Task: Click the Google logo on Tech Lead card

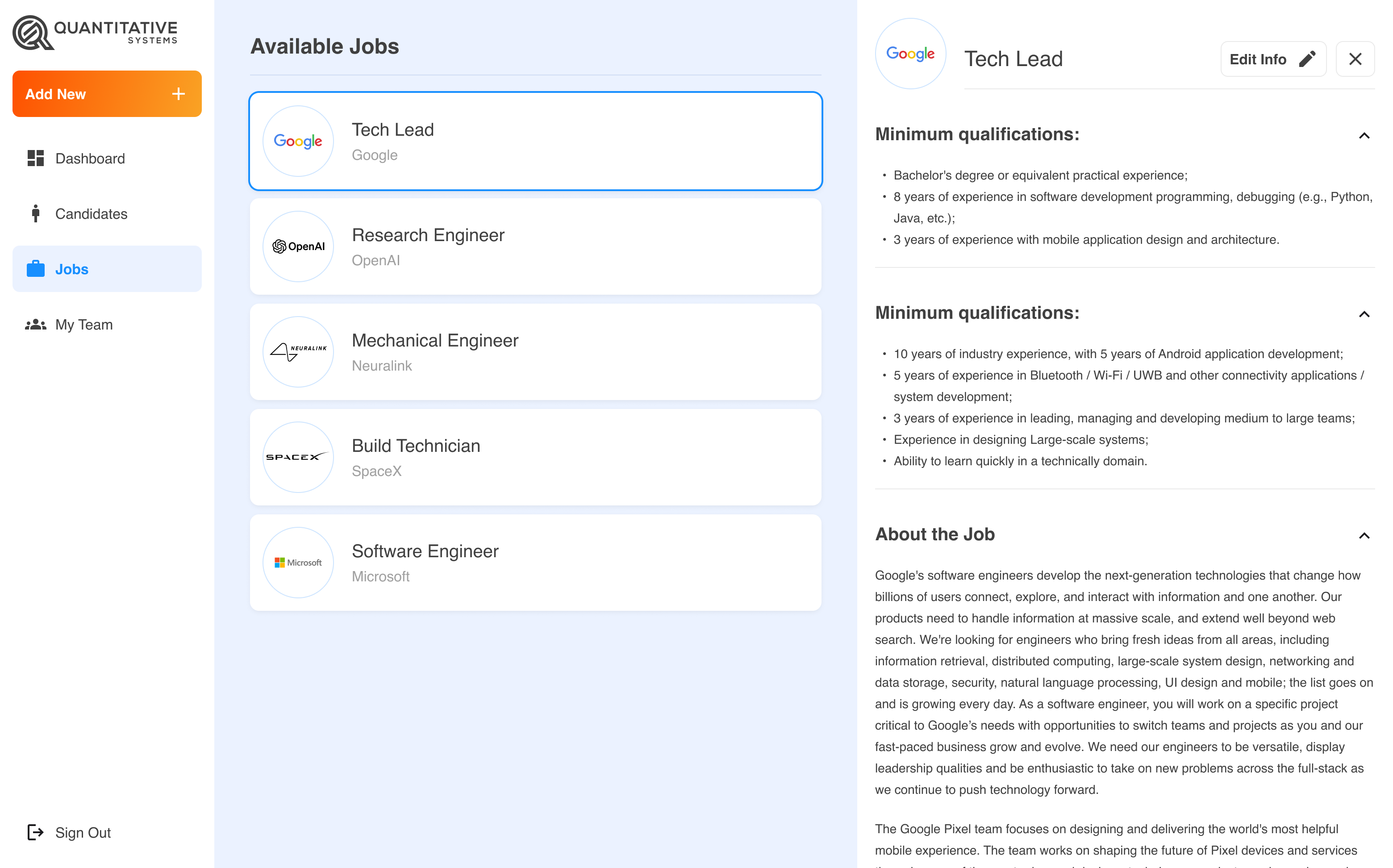Action: 298,141
